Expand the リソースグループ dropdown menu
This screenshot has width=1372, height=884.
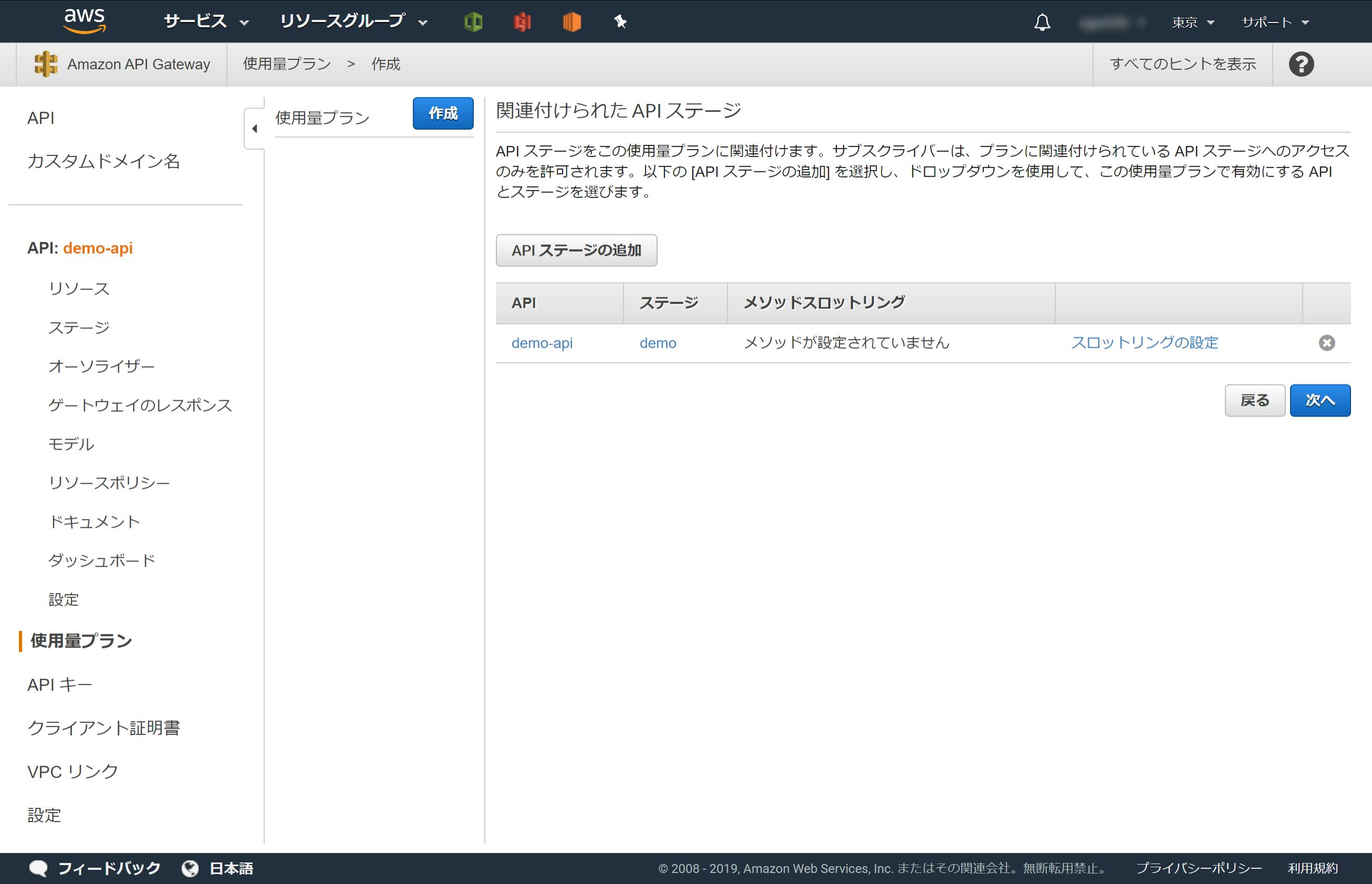(x=353, y=22)
